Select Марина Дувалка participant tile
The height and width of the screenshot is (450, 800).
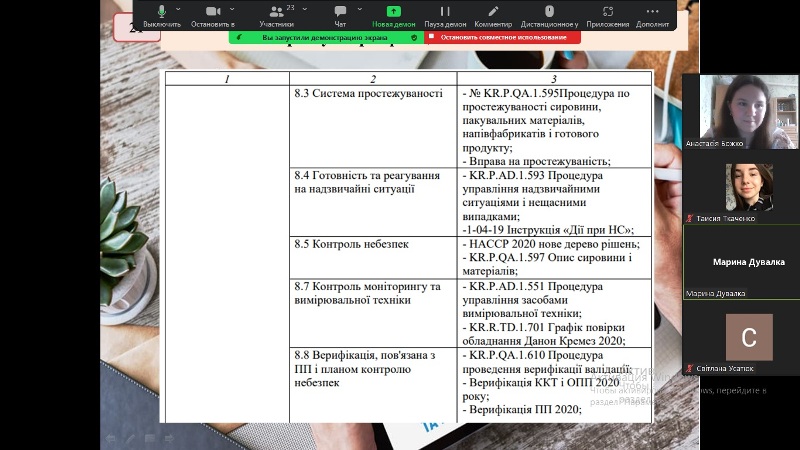click(x=741, y=262)
